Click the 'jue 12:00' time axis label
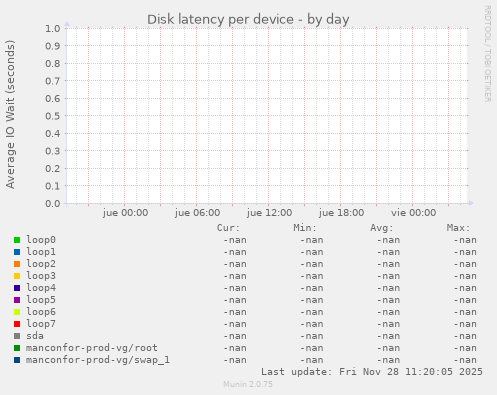 [269, 213]
